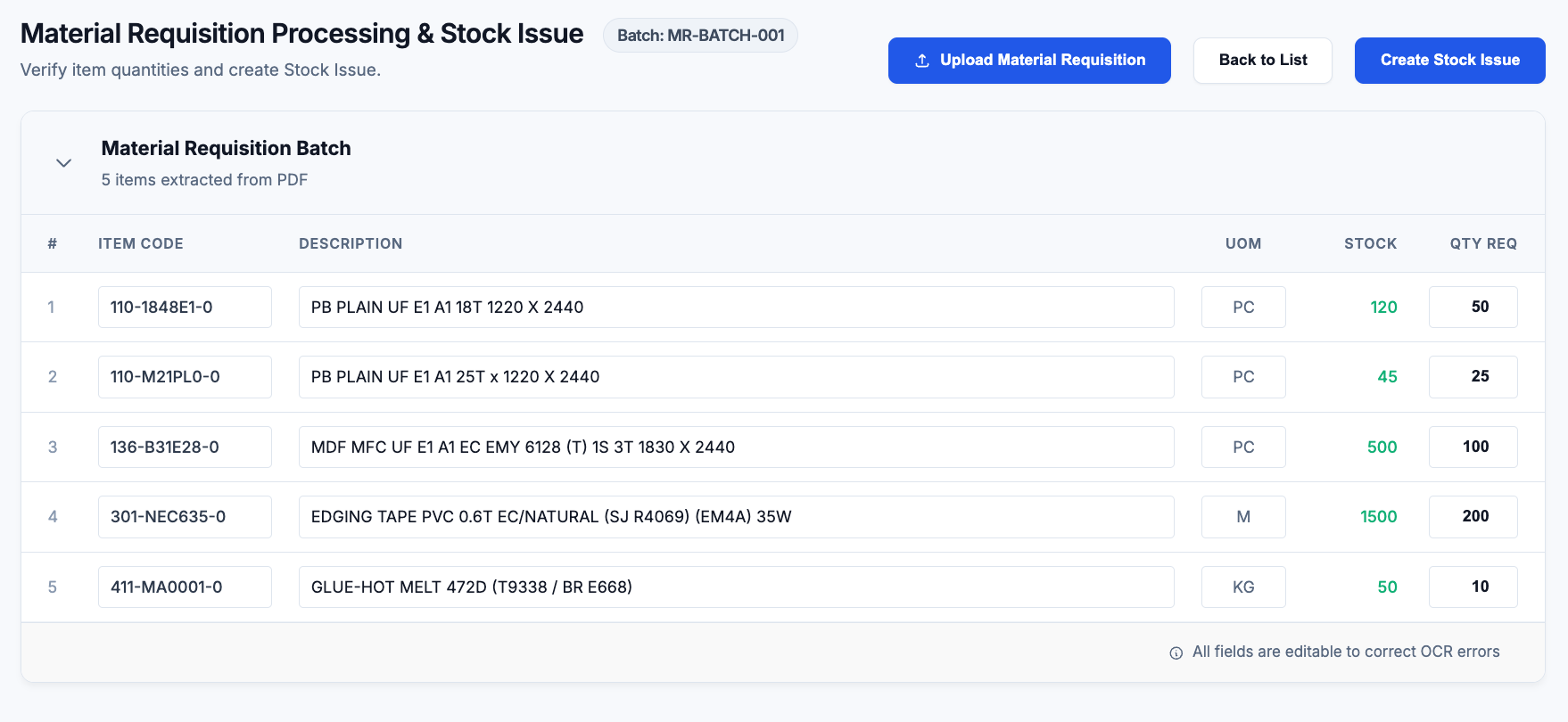Edit the KG unit of measure field

pyautogui.click(x=1243, y=587)
